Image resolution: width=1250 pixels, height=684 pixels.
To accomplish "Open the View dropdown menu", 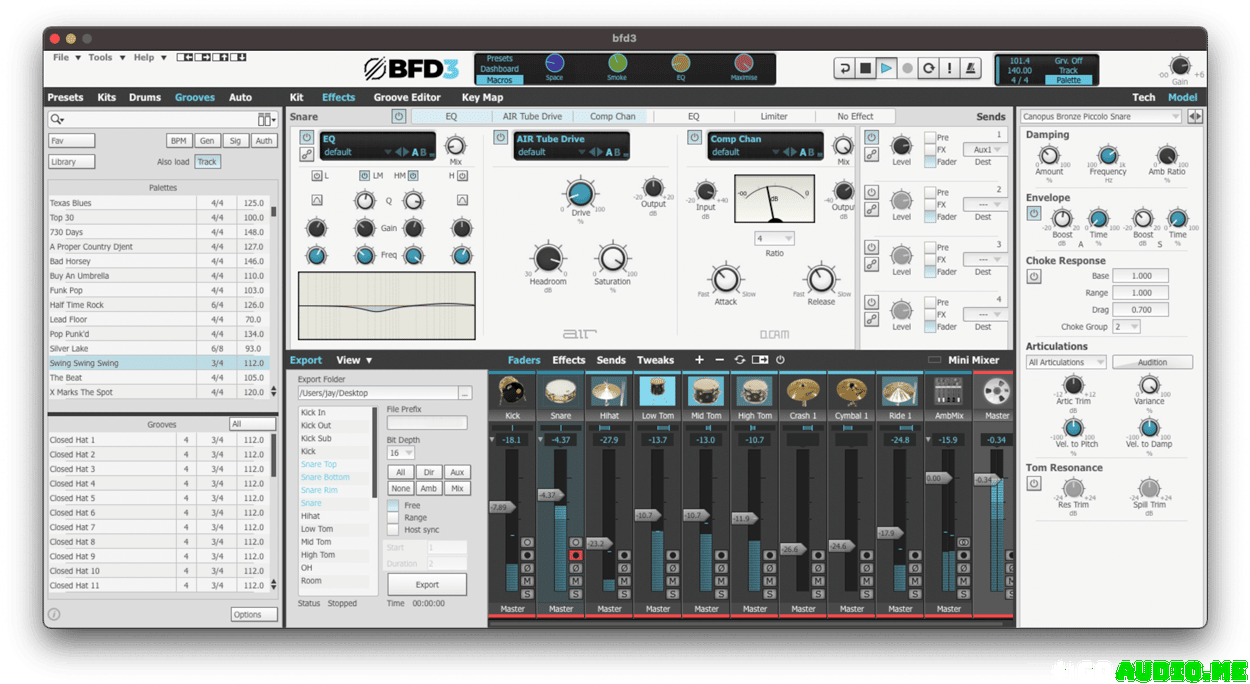I will pos(354,360).
